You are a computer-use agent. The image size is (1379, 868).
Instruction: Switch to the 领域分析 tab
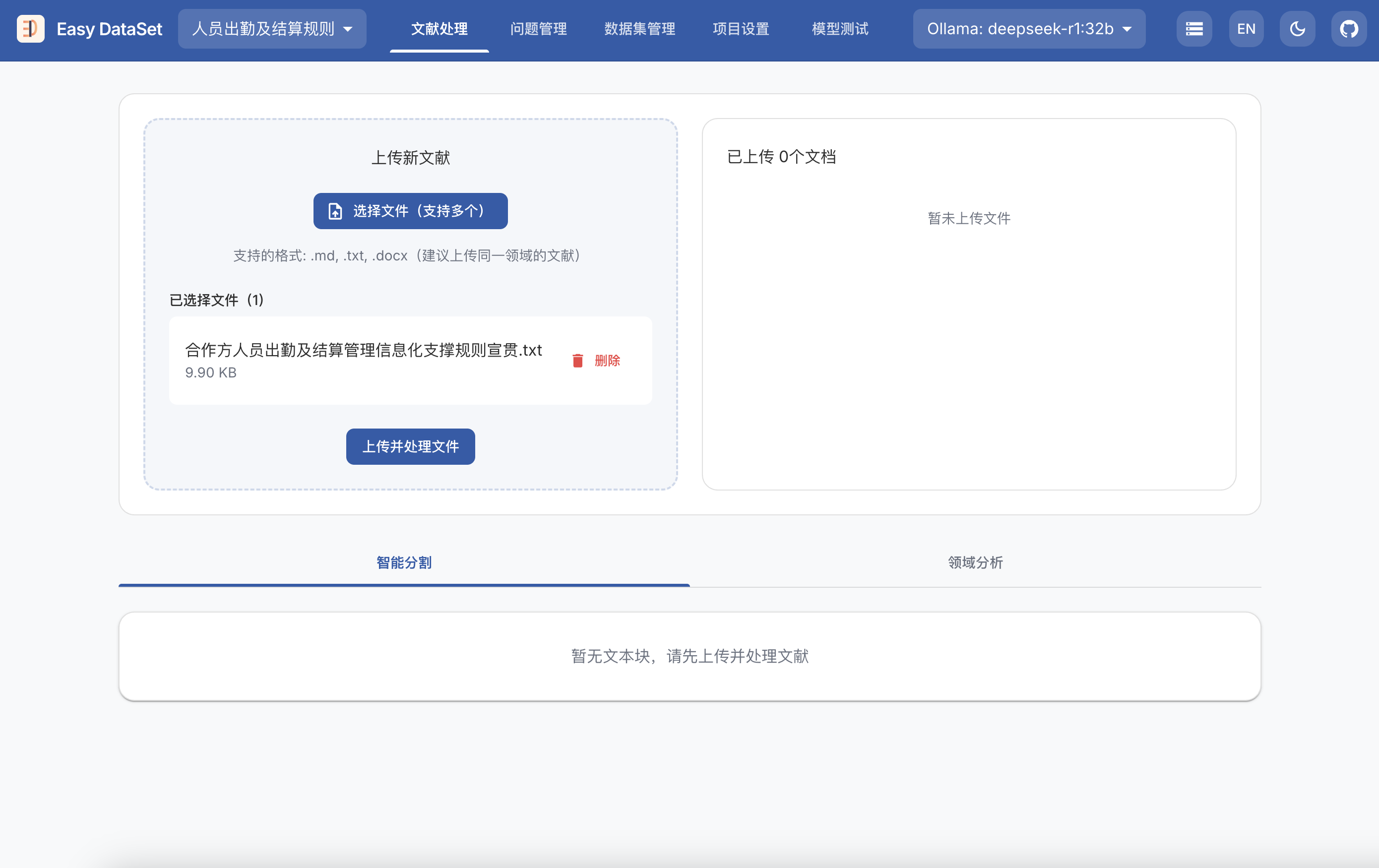(975, 562)
